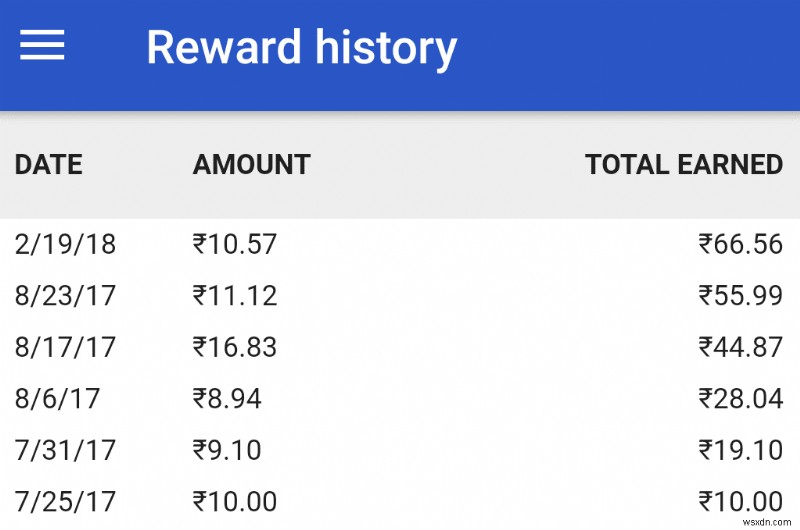The width and height of the screenshot is (800, 530).
Task: Open the 7/25/17 reward entry
Action: (65, 502)
